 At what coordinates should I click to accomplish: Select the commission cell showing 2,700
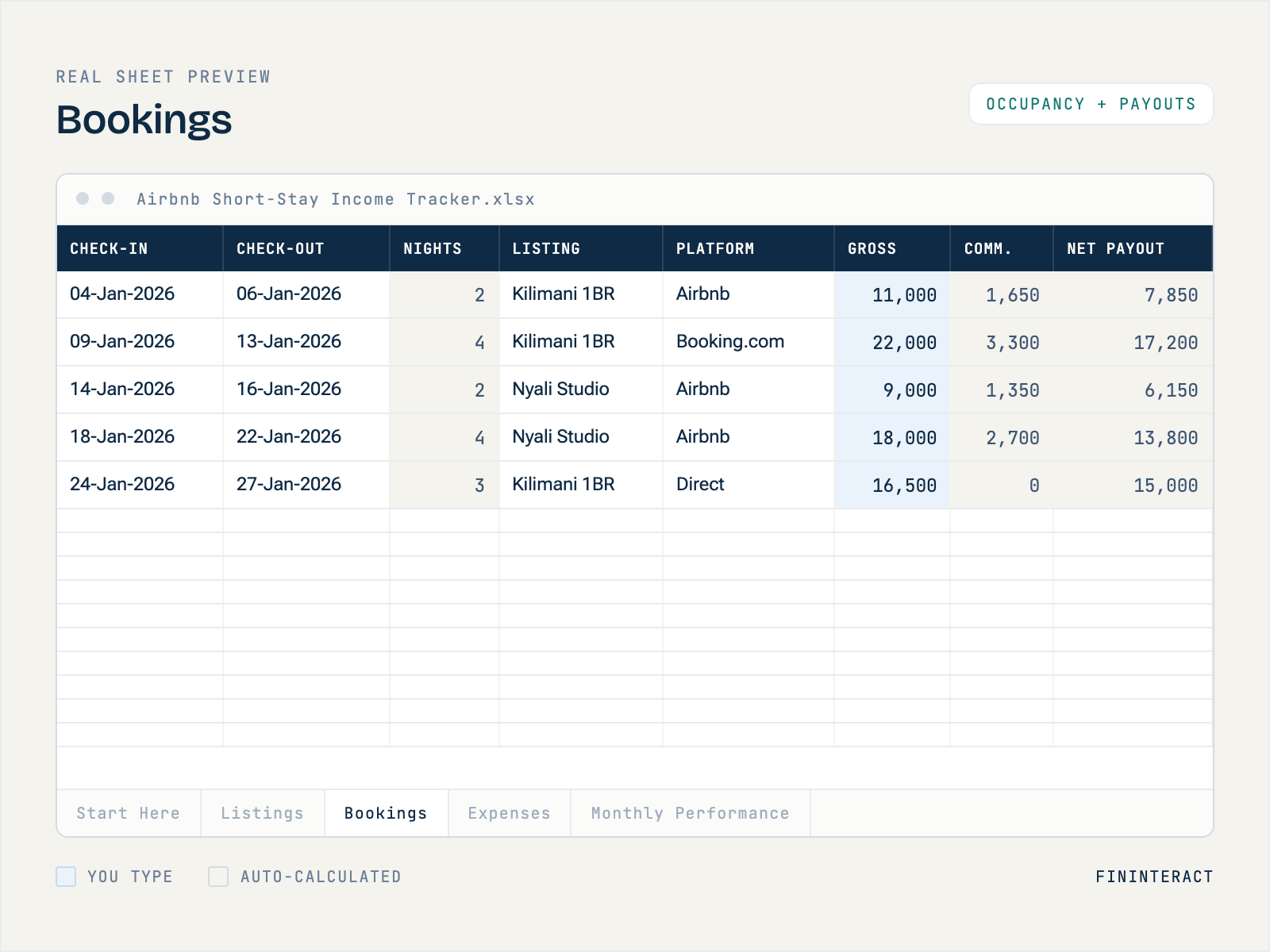(x=1002, y=437)
